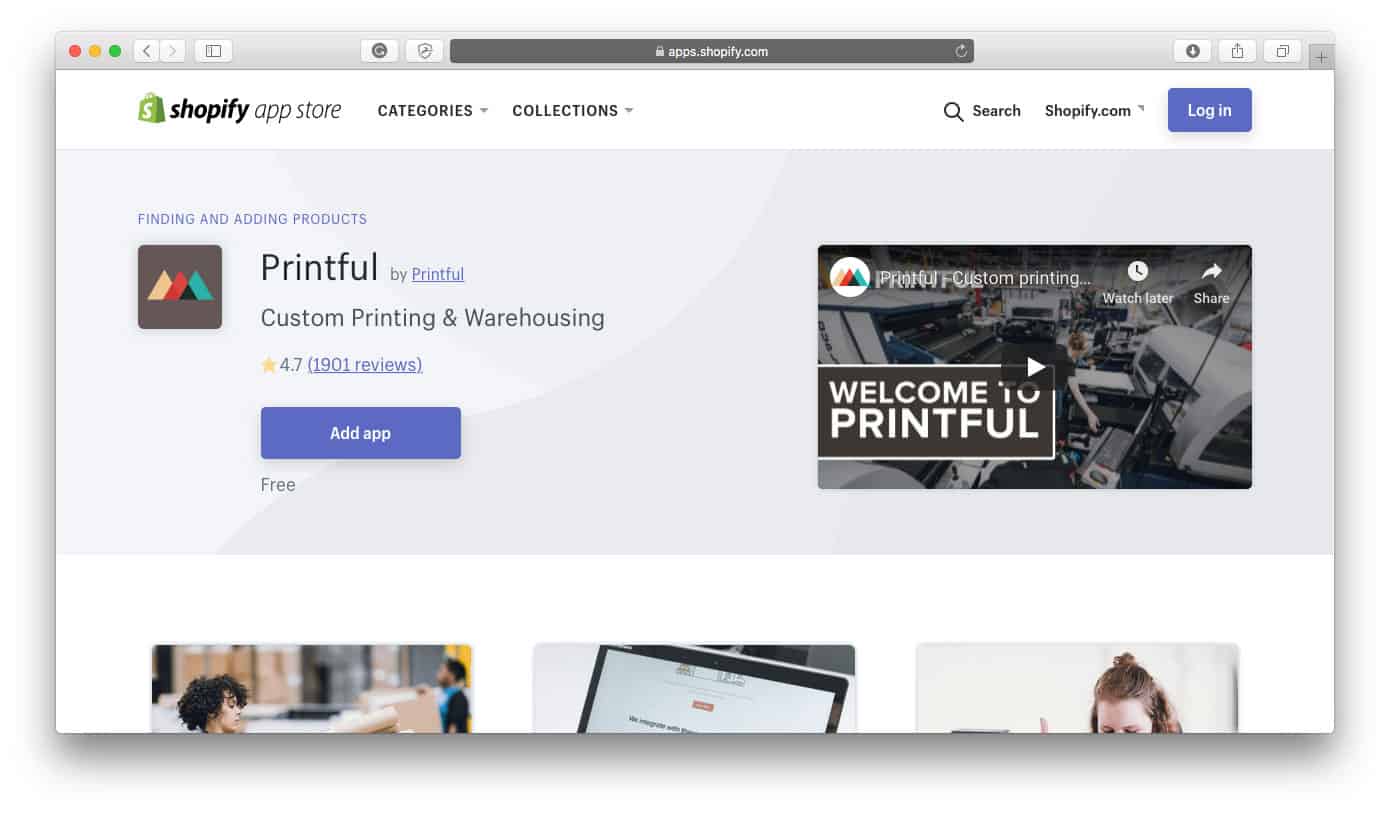
Task: Click the Printful app logo icon
Action: (180, 287)
